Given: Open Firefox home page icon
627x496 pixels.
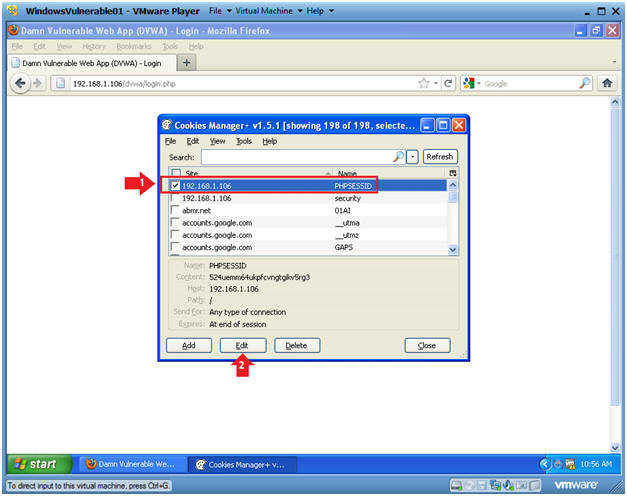Looking at the screenshot, I should [607, 83].
